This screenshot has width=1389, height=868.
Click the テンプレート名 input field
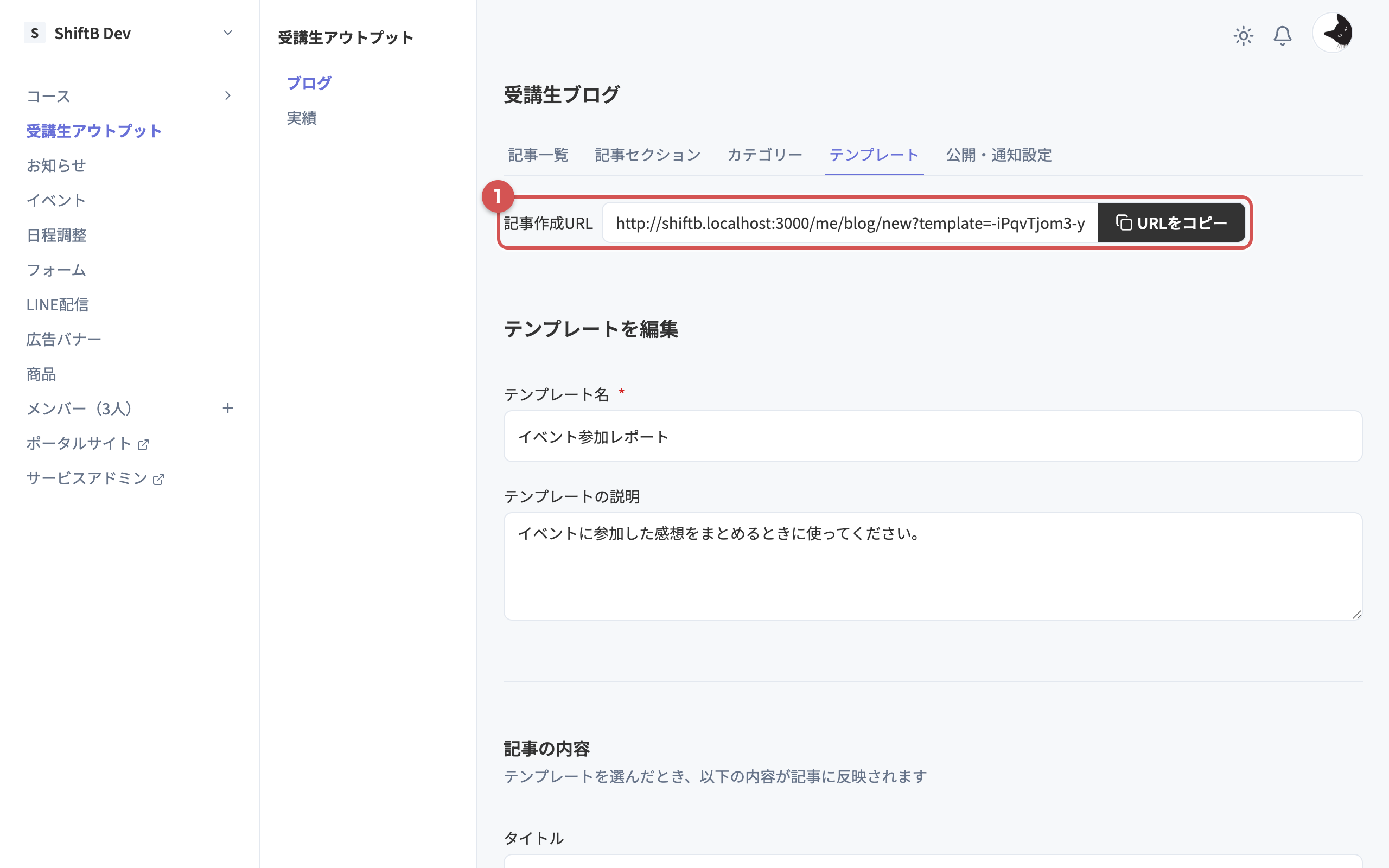point(933,436)
